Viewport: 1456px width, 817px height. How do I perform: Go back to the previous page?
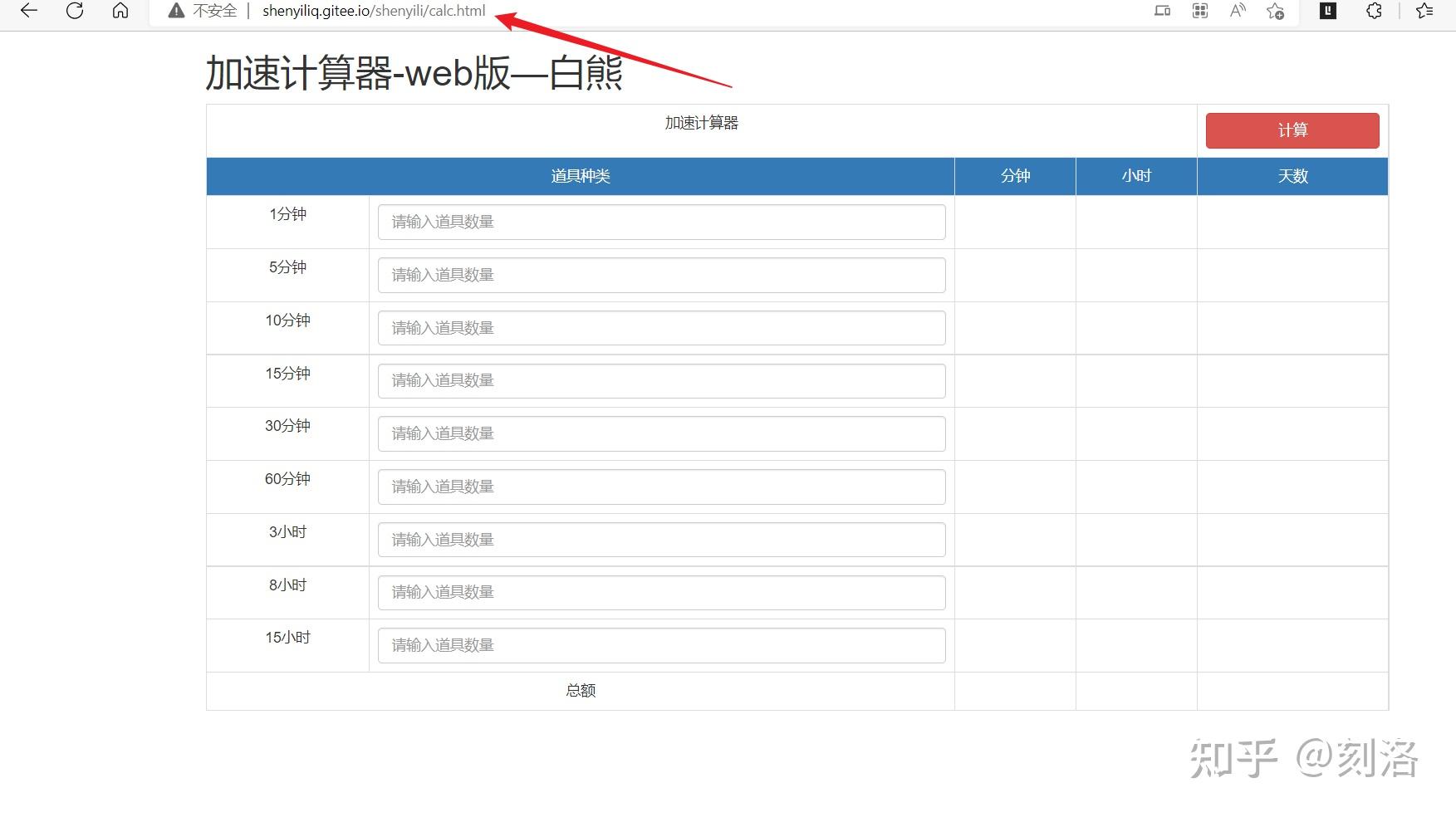(x=29, y=11)
